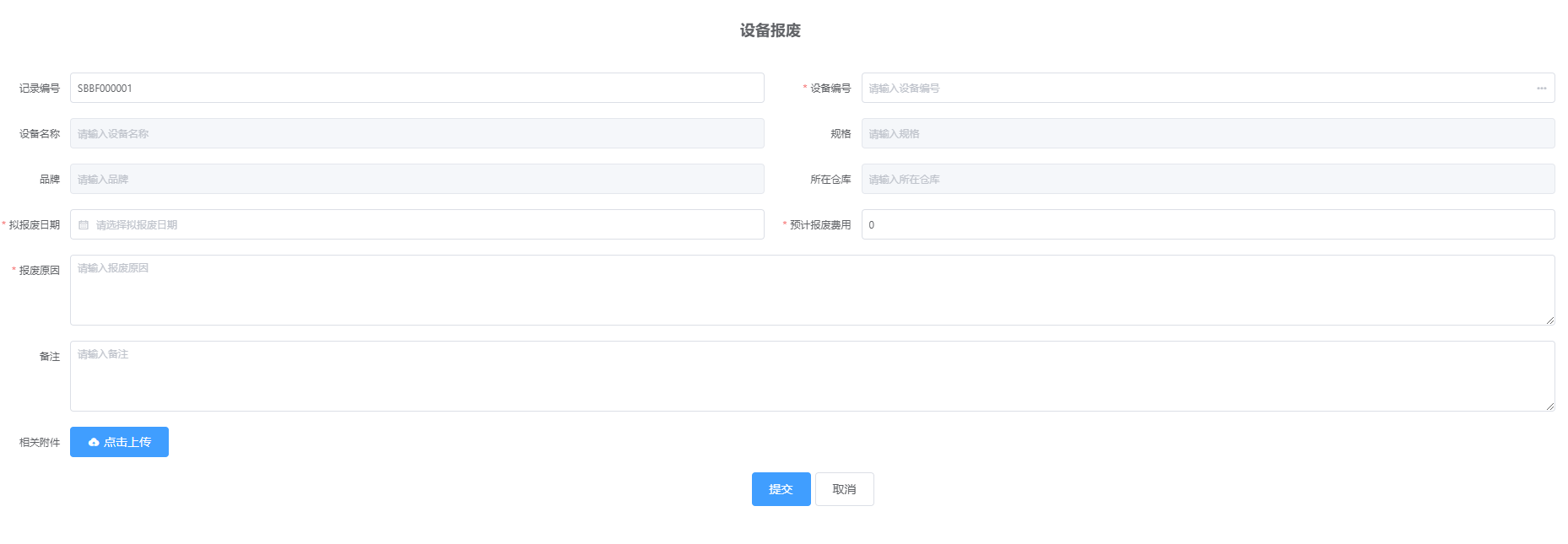Click the disabled 设备名称 field

coord(417,134)
